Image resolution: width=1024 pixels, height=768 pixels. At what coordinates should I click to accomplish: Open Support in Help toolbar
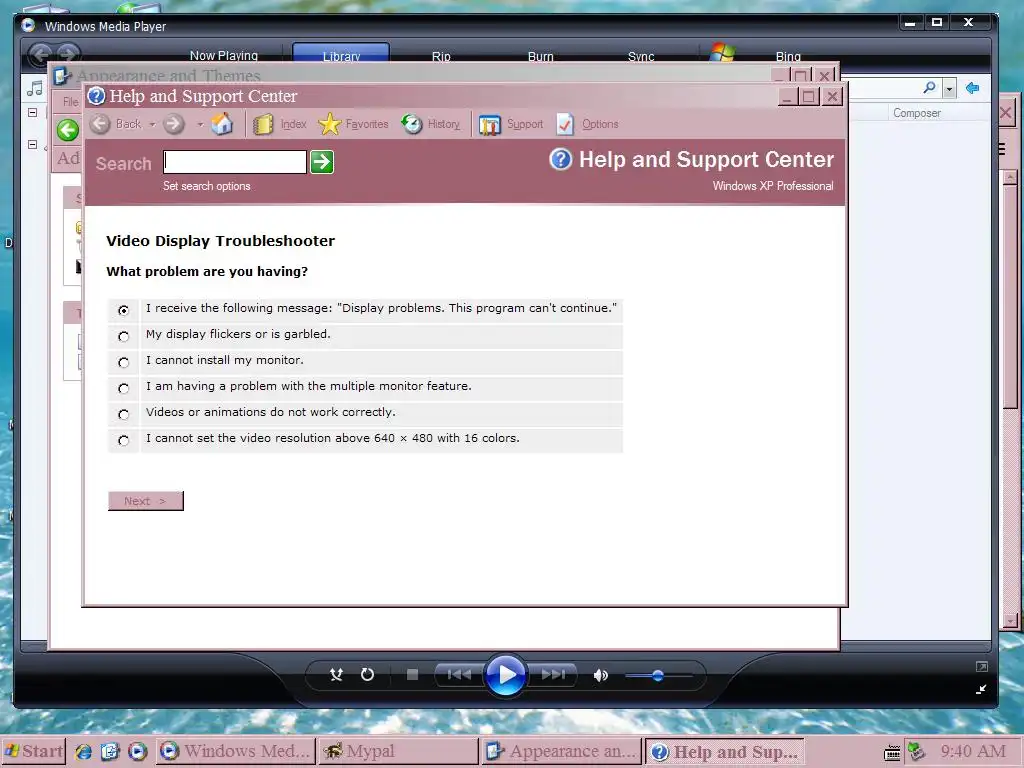511,124
